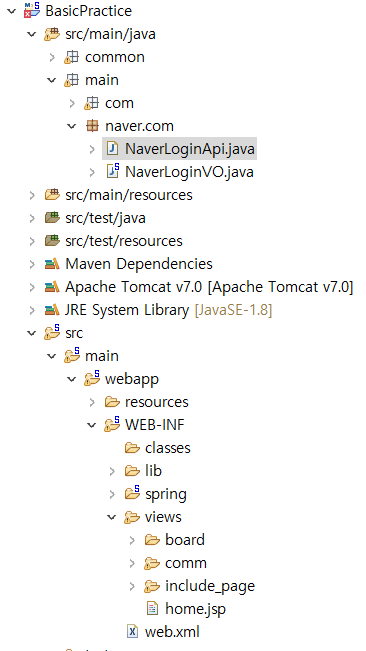
Task: Select the NaverLoginApi.java label
Action: pos(190,149)
